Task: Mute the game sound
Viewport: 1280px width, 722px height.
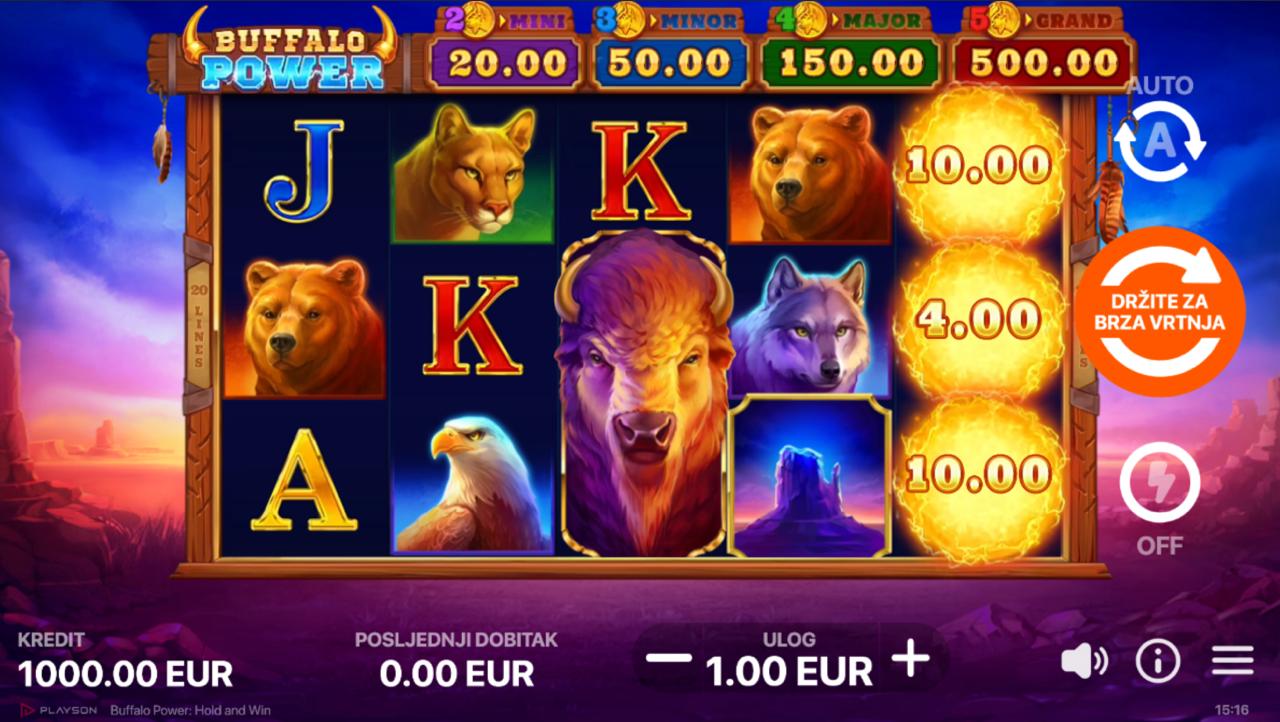Action: pos(1084,661)
